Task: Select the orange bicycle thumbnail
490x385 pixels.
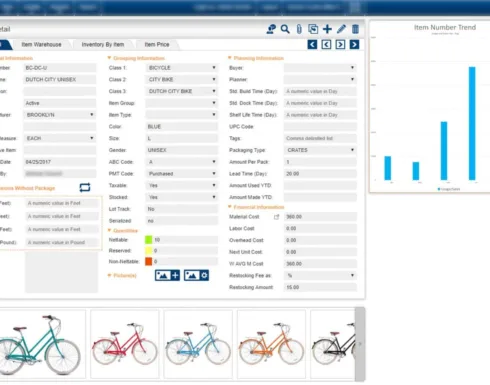Action: click(x=271, y=344)
